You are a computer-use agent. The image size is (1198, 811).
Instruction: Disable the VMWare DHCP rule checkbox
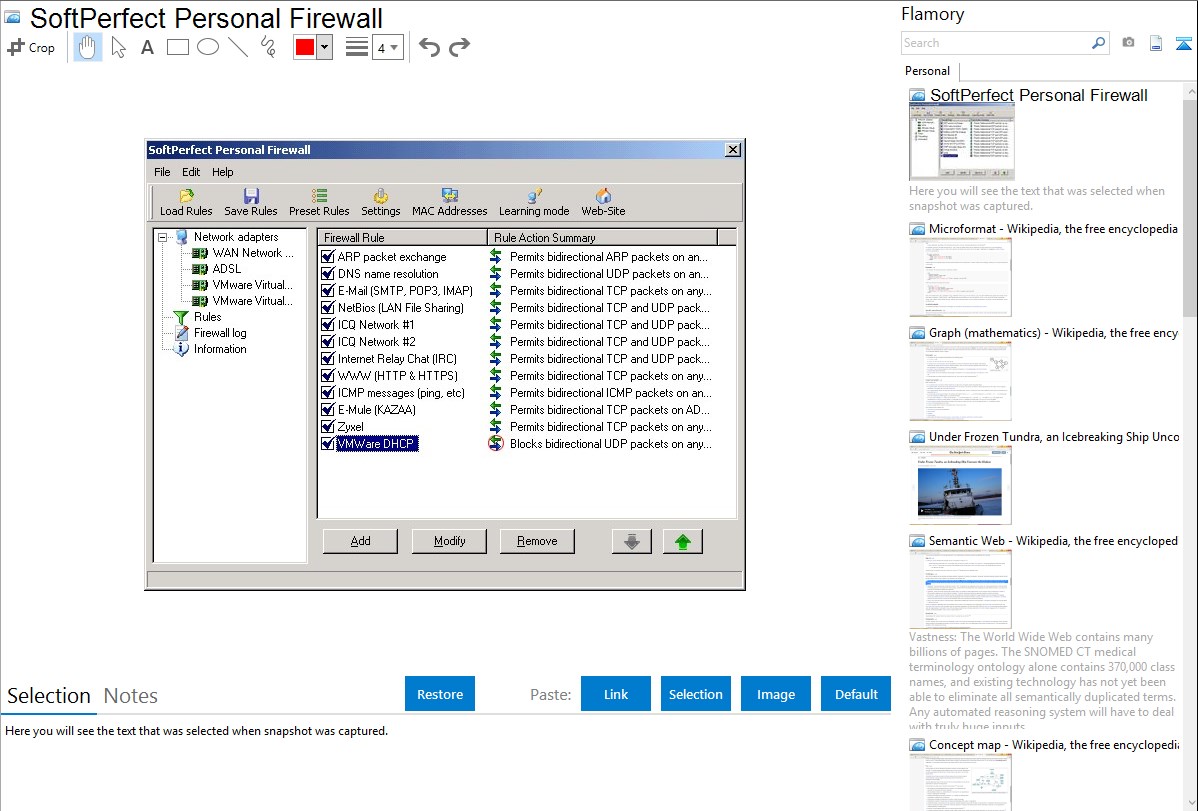[x=327, y=444]
